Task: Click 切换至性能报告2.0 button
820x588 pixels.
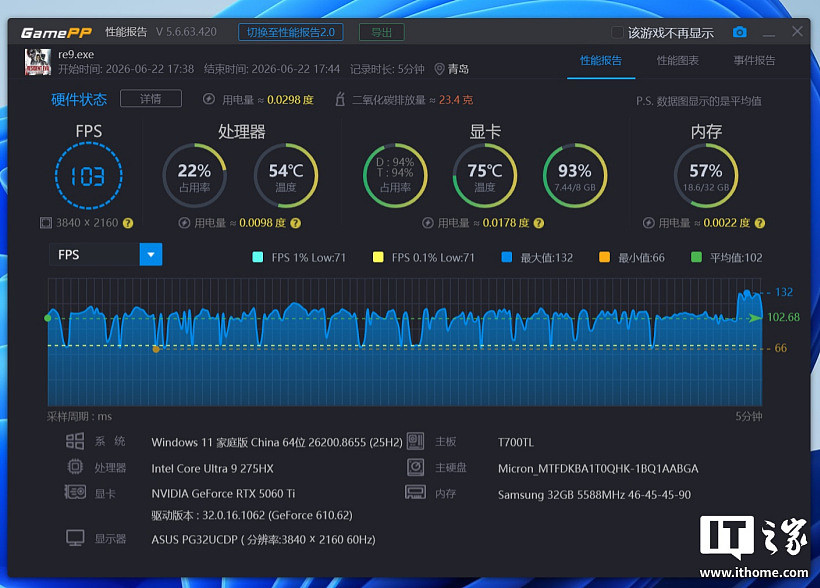Action: [x=291, y=32]
